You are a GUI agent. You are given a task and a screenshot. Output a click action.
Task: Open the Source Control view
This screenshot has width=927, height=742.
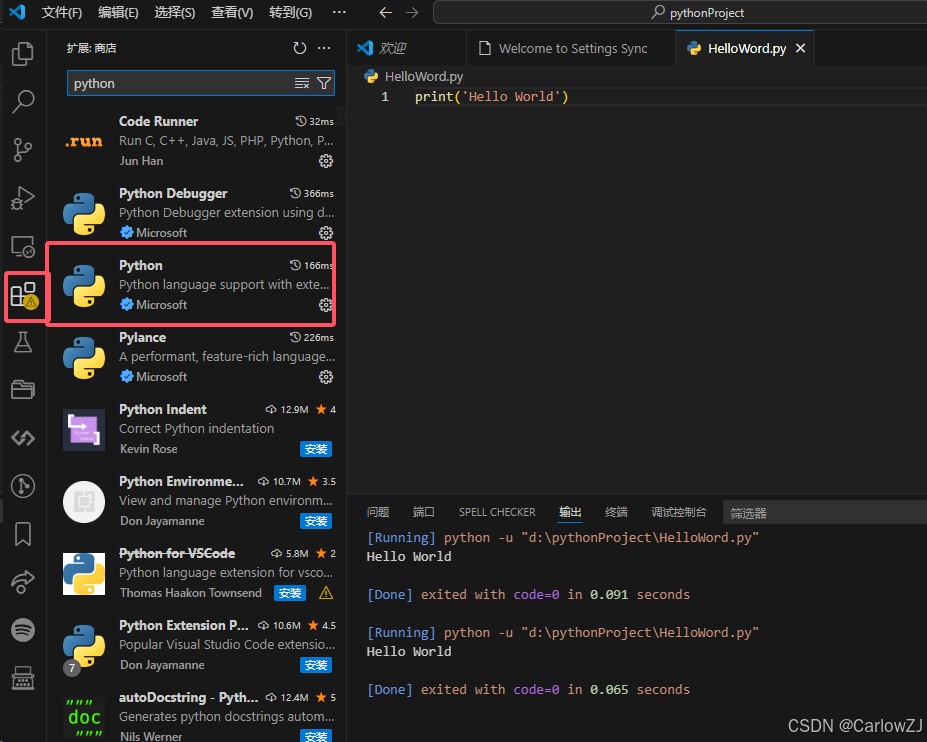click(x=23, y=150)
